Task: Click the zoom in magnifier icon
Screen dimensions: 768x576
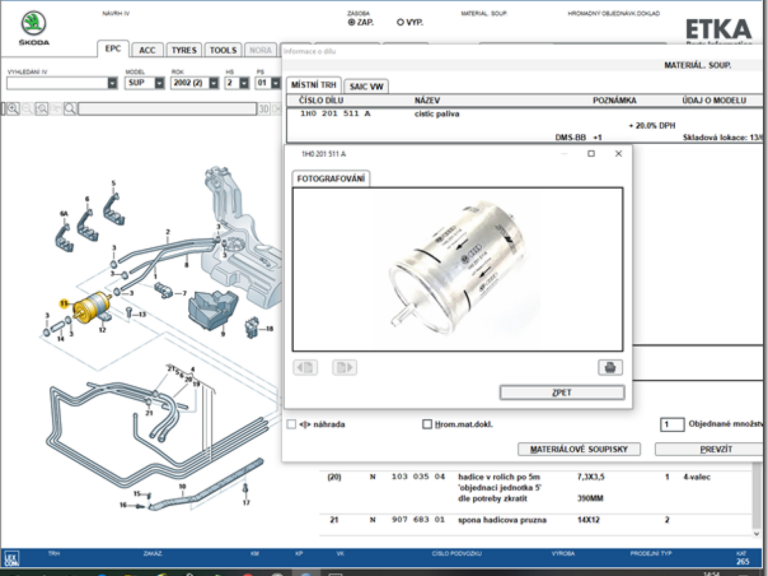Action: (x=13, y=108)
